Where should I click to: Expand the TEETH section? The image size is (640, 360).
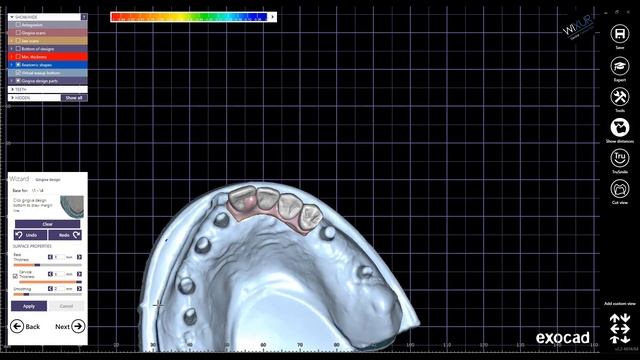[13, 89]
